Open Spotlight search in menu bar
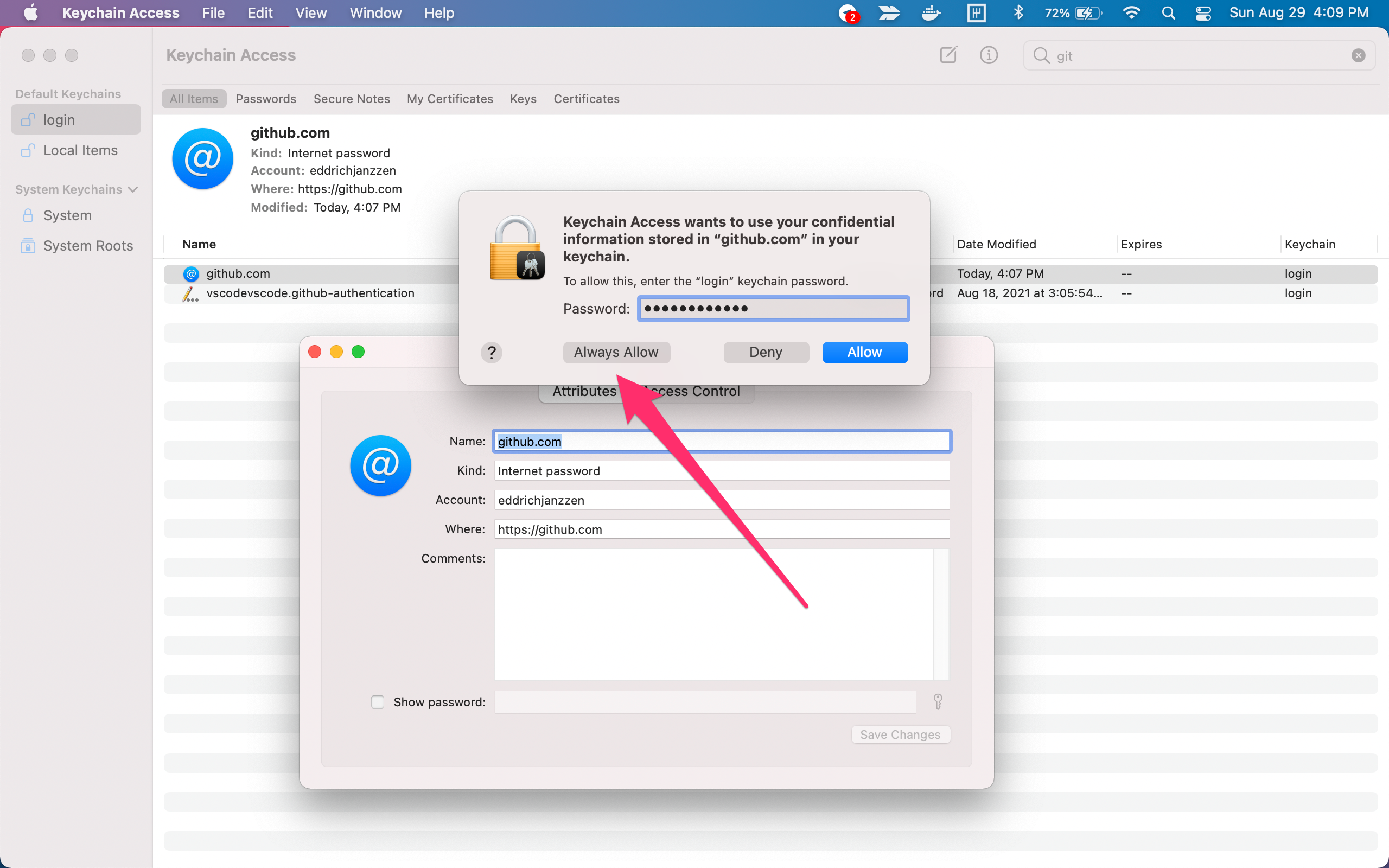1389x868 pixels. click(1168, 12)
